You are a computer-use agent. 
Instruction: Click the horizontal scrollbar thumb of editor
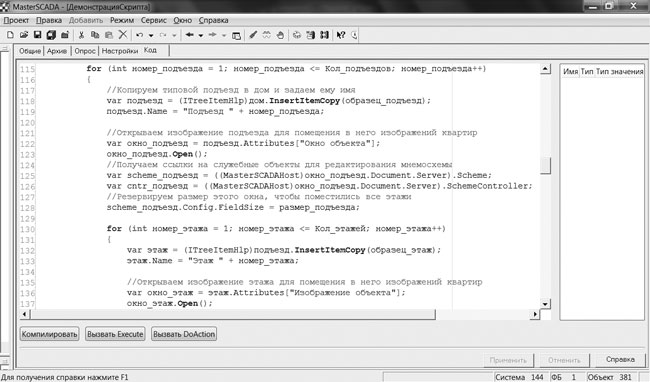coord(233,314)
